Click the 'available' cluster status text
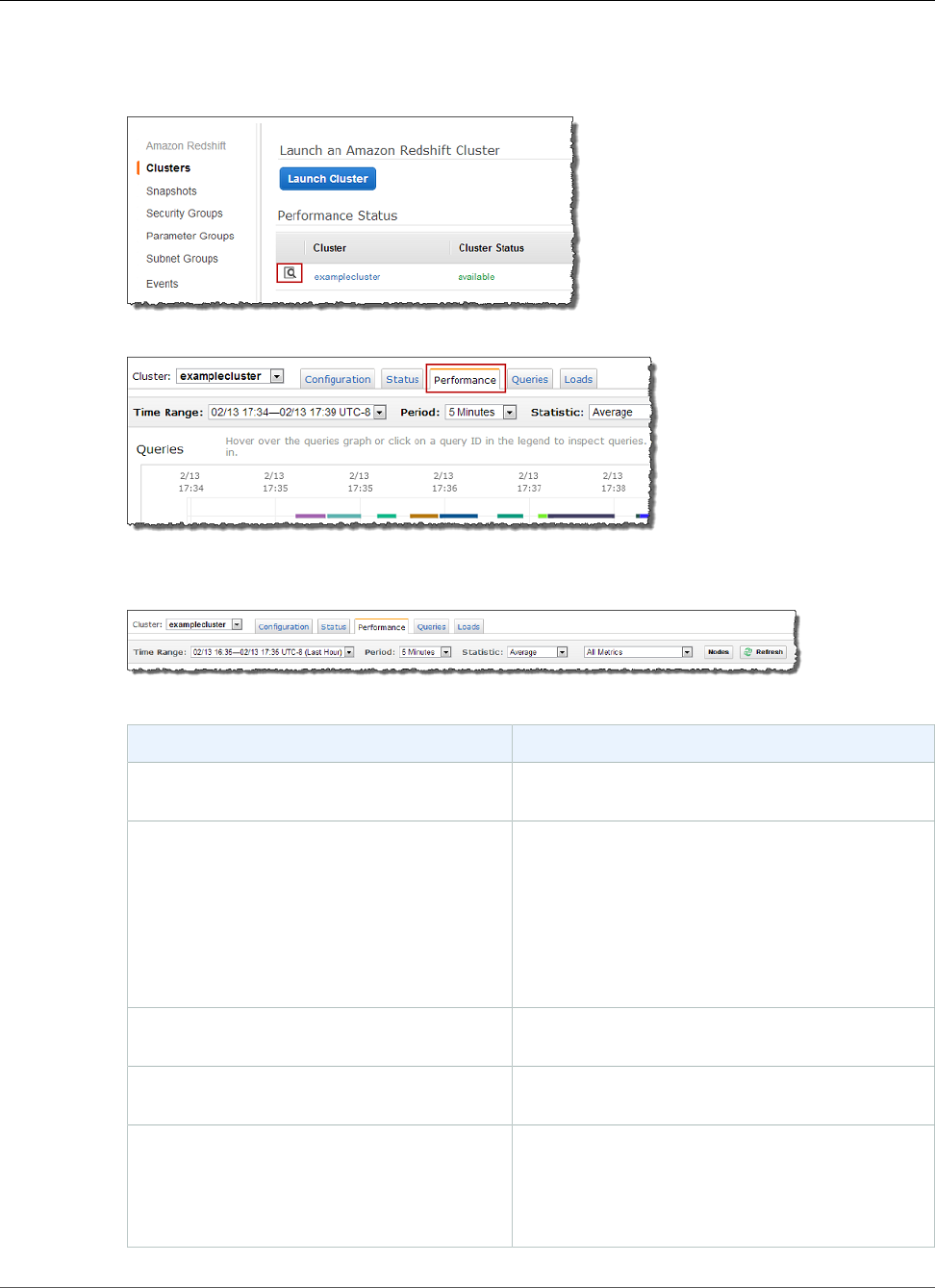 tap(476, 277)
